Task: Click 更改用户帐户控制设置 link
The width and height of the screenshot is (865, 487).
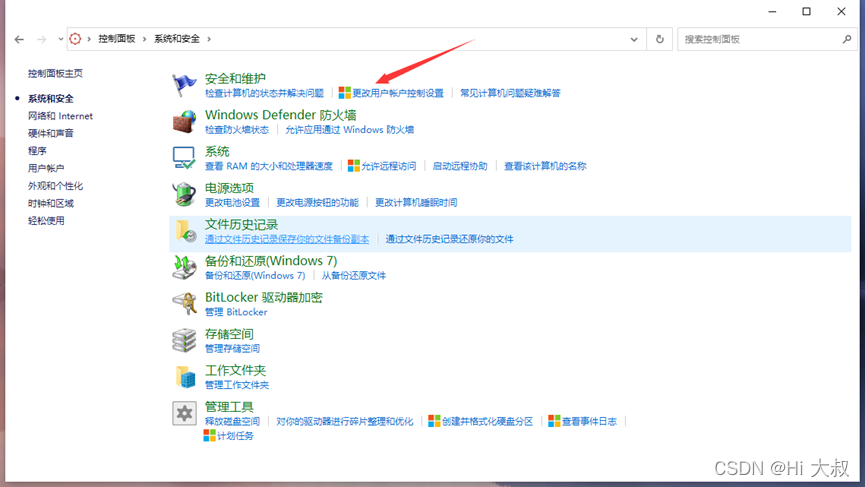Action: click(398, 93)
